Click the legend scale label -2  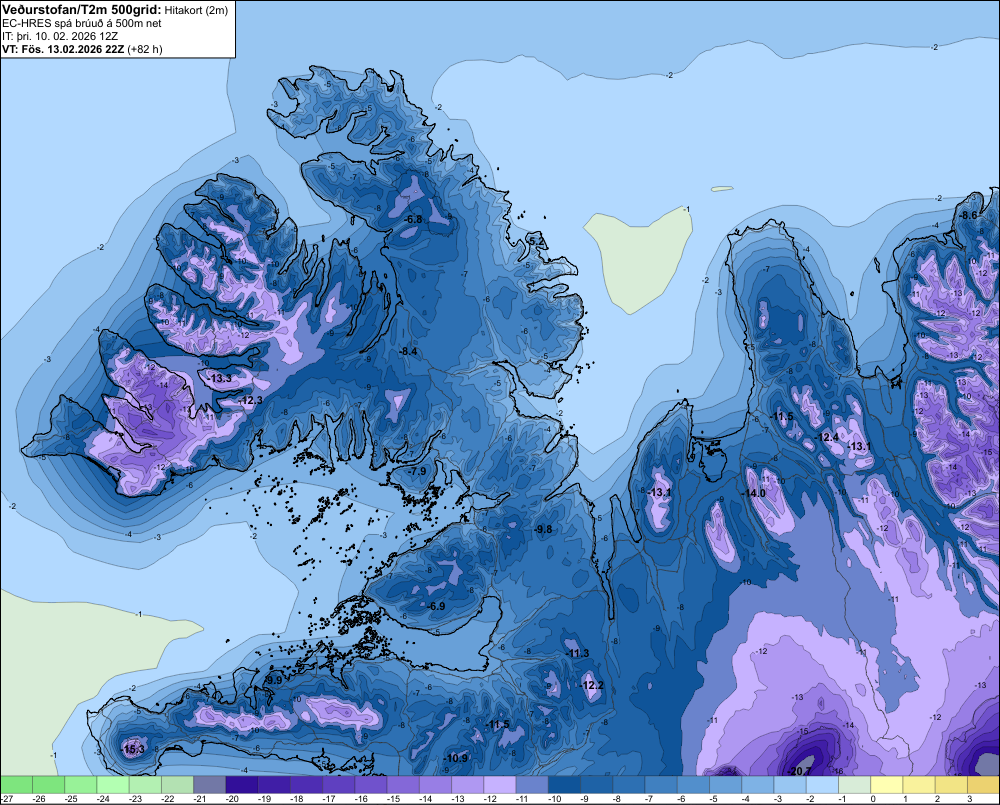click(810, 799)
